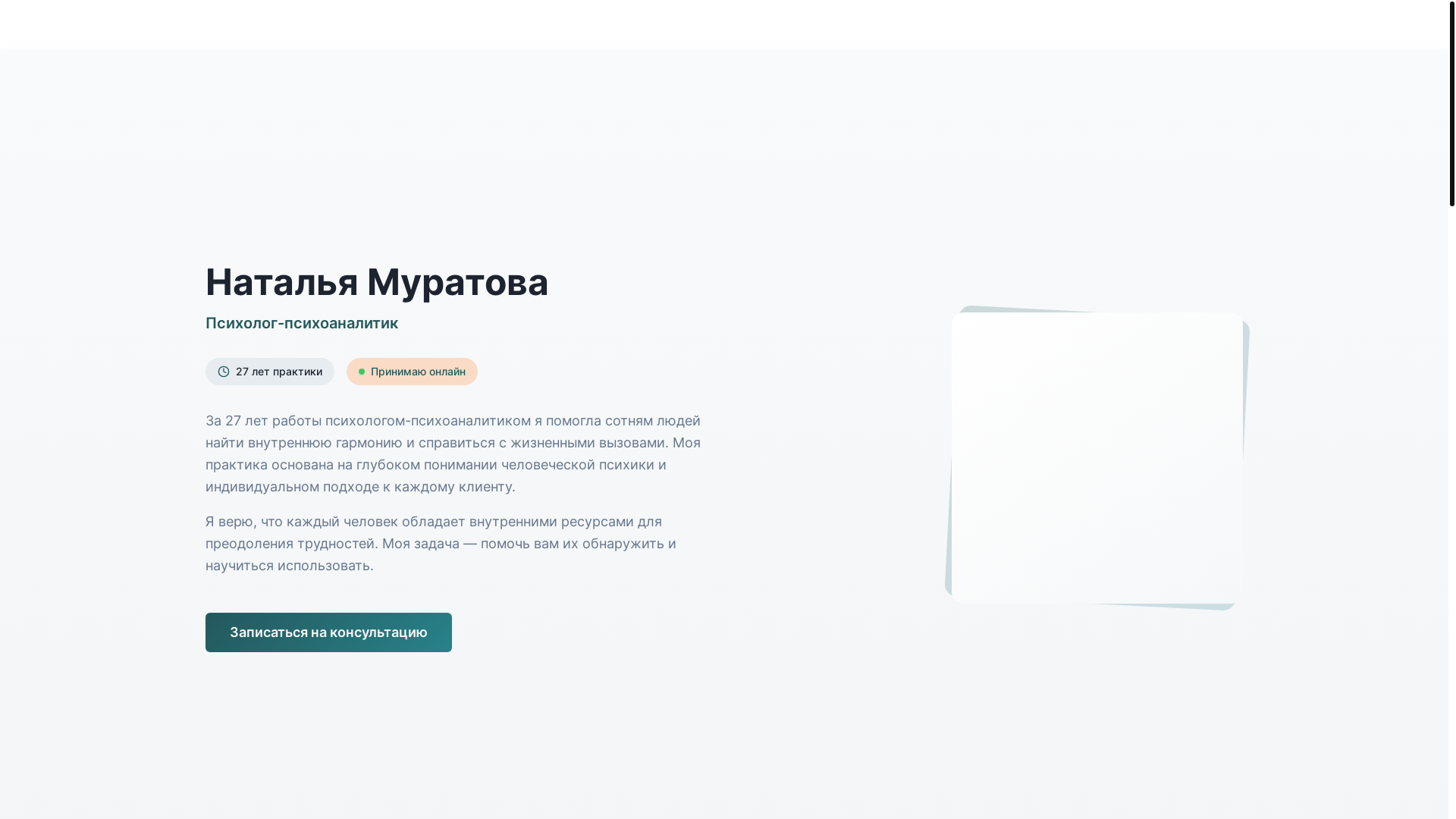Click paragraph starting 'За 27 лет работы'
Screen dimensions: 1456x819
(x=453, y=453)
